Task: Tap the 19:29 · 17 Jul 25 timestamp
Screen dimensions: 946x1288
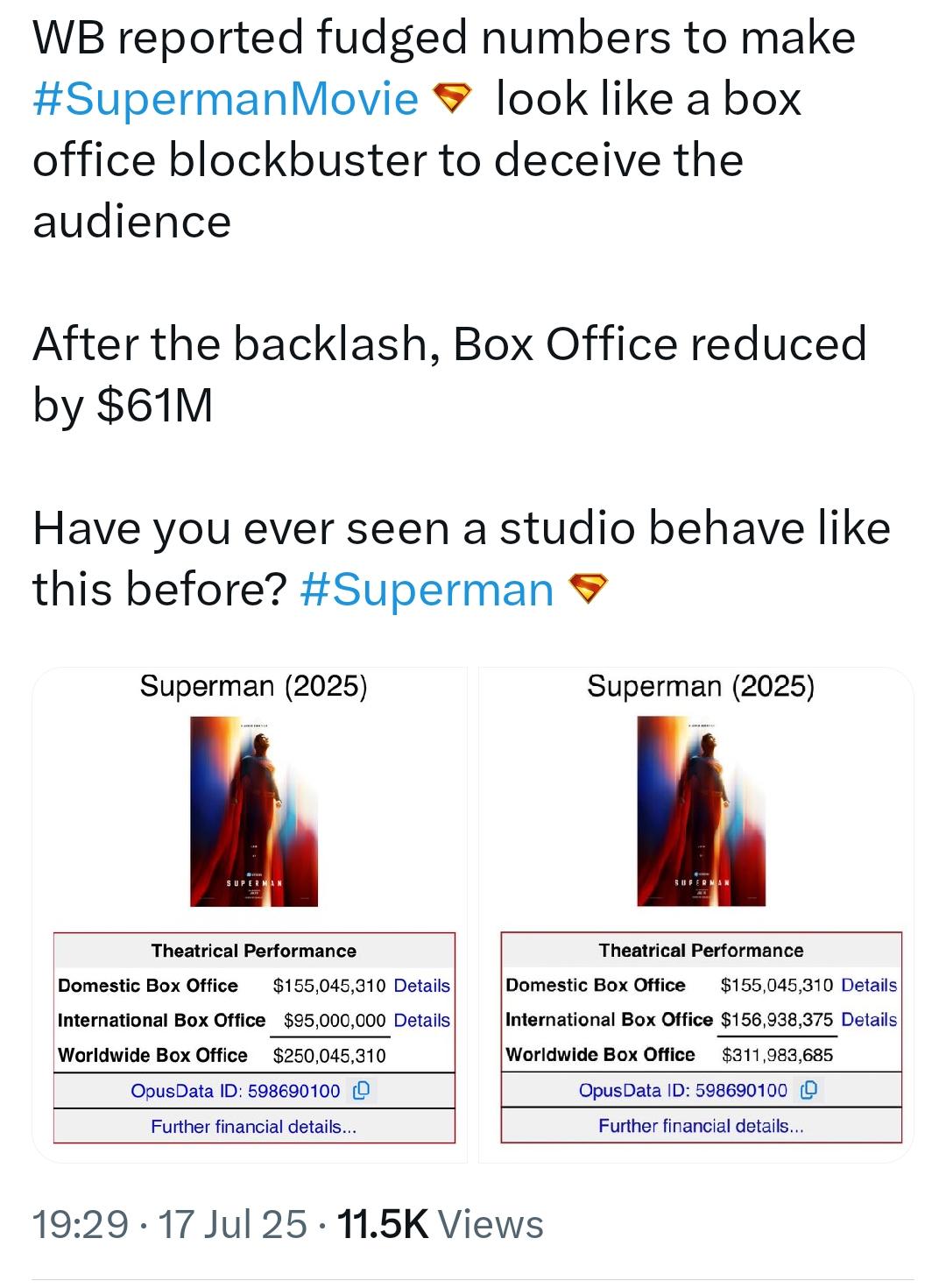Action: (170, 1224)
